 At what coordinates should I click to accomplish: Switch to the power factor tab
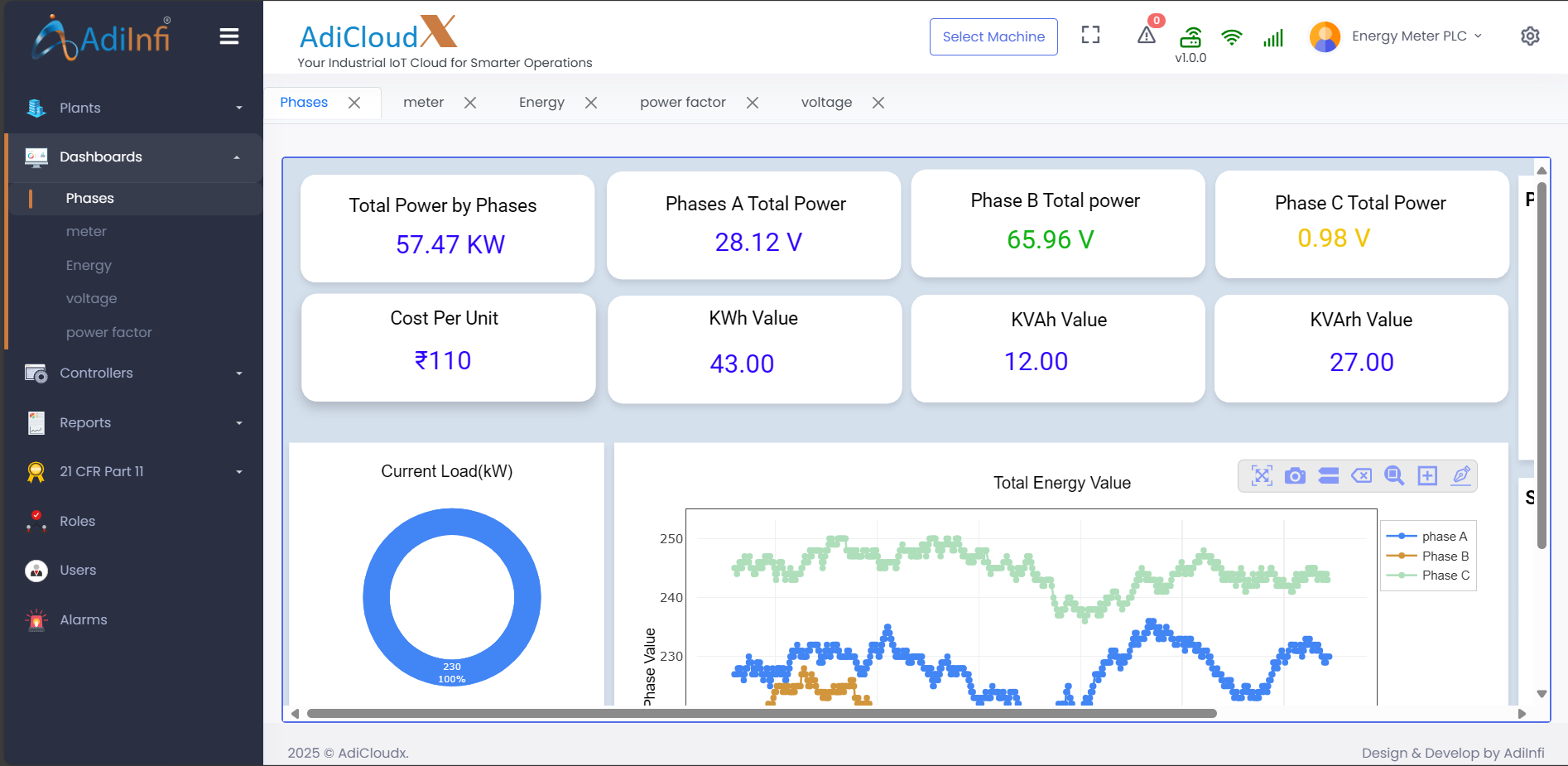tap(682, 103)
